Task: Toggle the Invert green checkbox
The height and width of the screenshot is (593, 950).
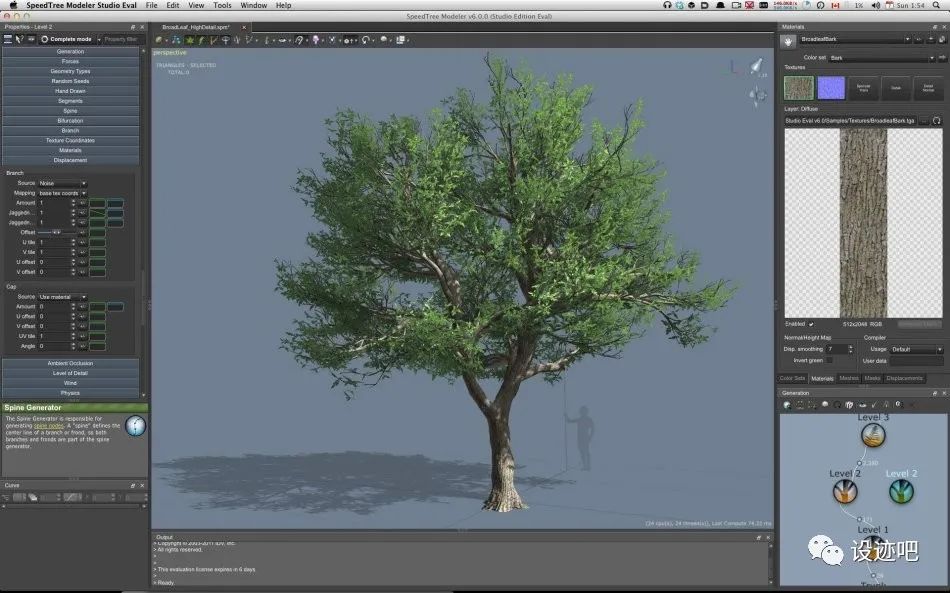Action: point(828,360)
